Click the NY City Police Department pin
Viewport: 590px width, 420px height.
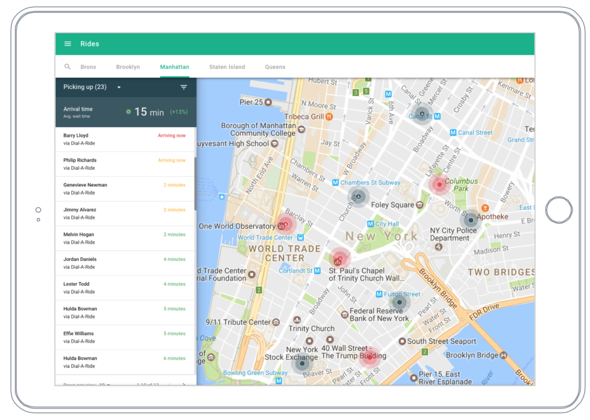point(438,247)
